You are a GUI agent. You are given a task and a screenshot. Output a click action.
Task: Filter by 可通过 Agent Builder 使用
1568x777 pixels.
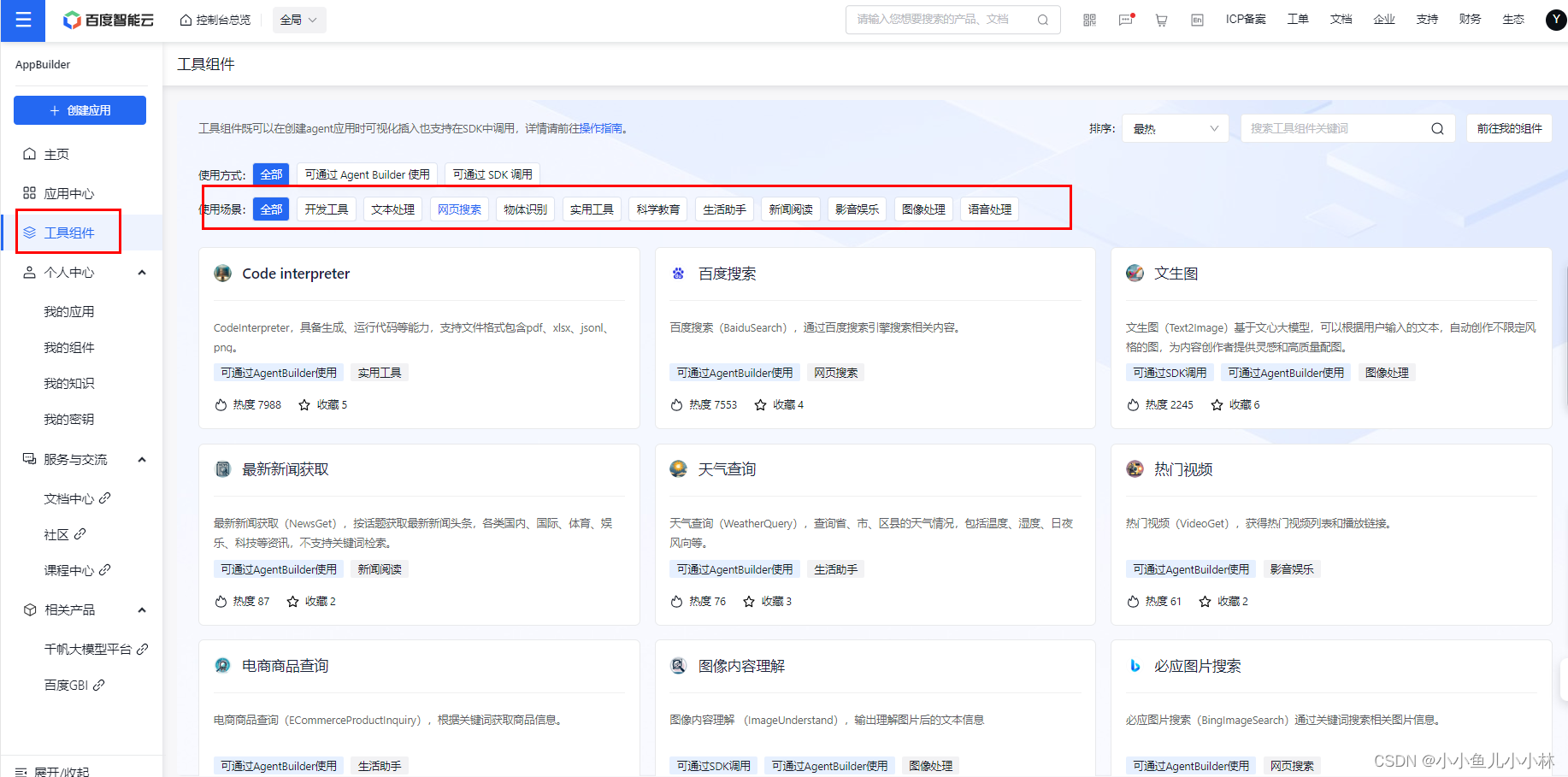pos(368,174)
